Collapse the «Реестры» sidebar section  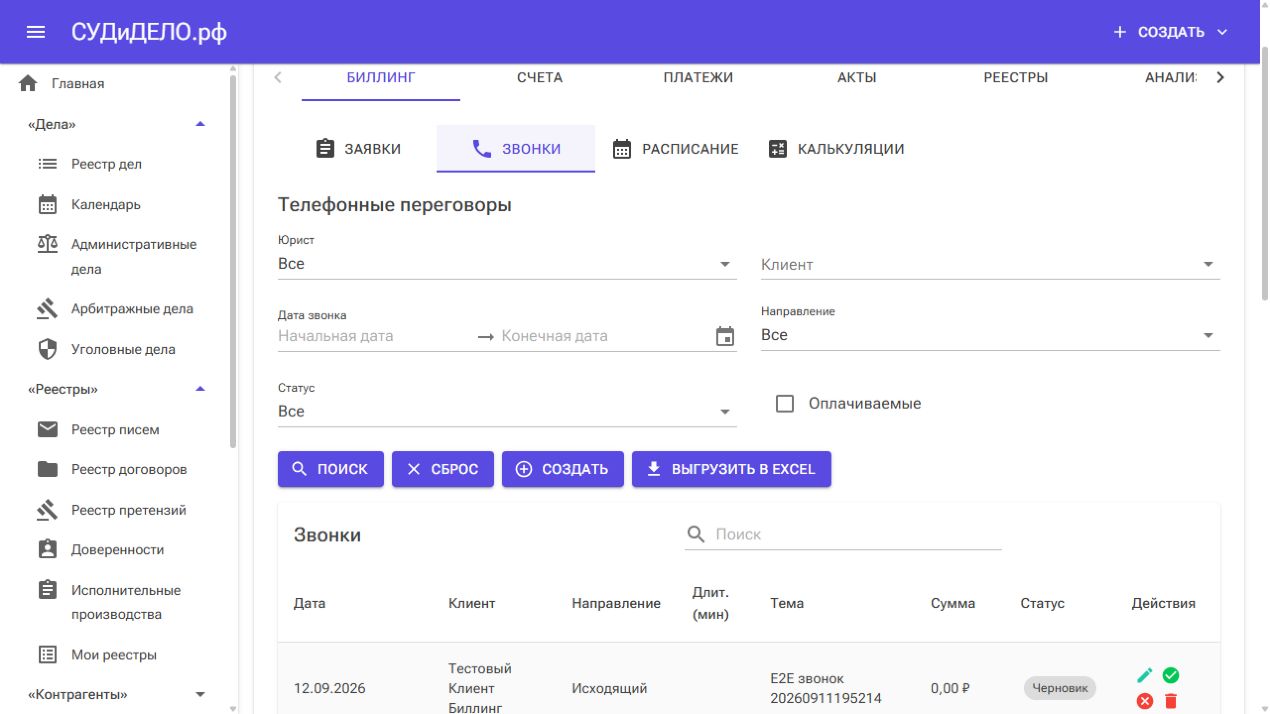click(200, 389)
